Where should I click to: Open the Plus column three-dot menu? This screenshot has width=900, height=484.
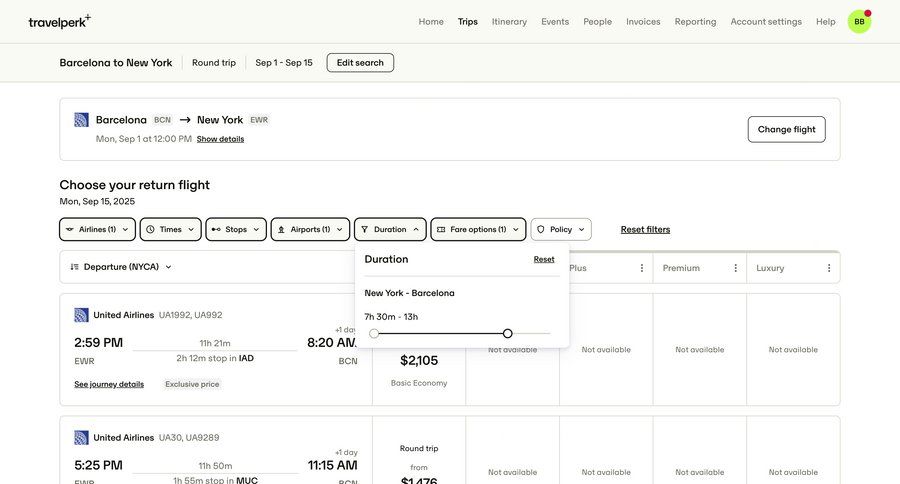click(642, 268)
